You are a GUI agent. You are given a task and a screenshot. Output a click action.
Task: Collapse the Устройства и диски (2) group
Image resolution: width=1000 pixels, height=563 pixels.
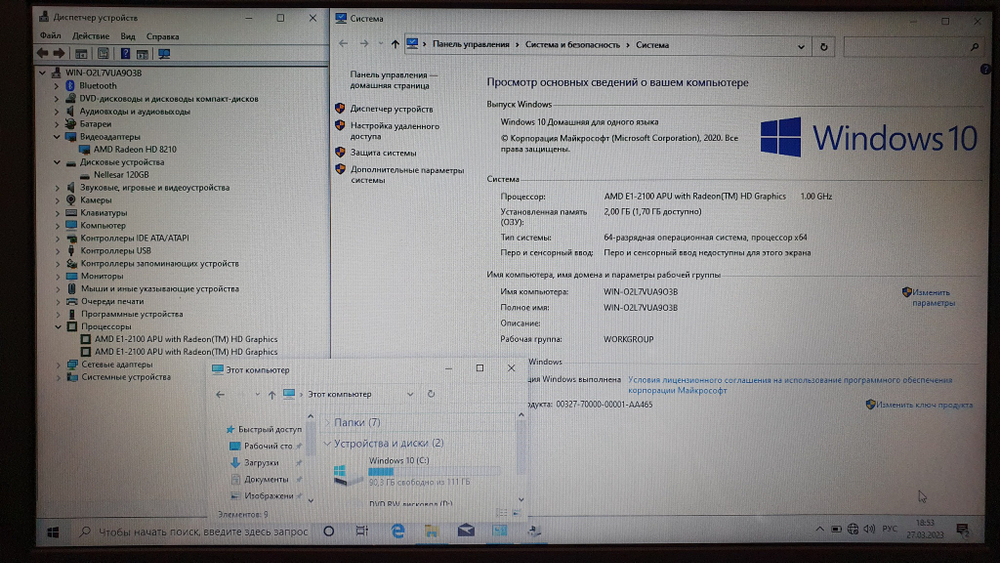[327, 443]
